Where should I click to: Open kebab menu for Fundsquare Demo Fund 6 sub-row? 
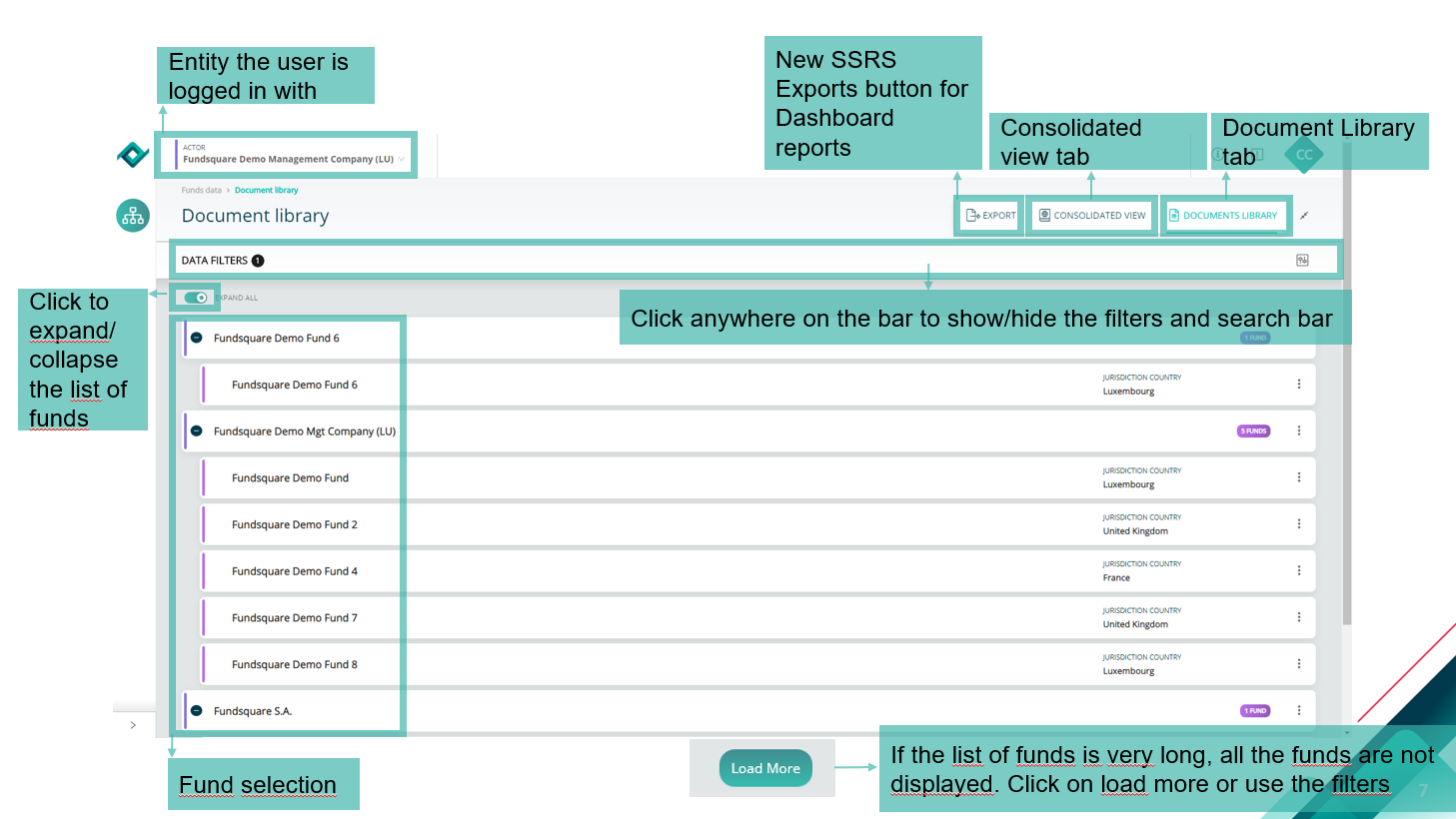1299,385
